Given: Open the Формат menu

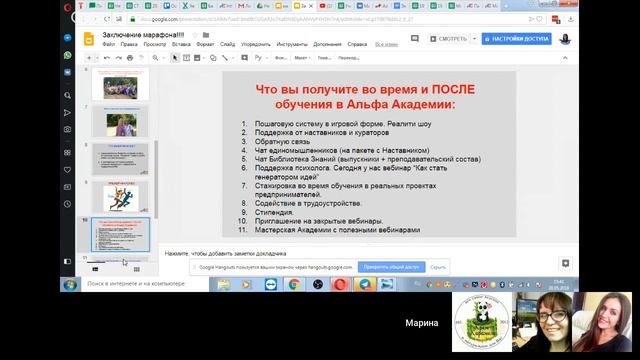Looking at the screenshot, I should [205, 44].
